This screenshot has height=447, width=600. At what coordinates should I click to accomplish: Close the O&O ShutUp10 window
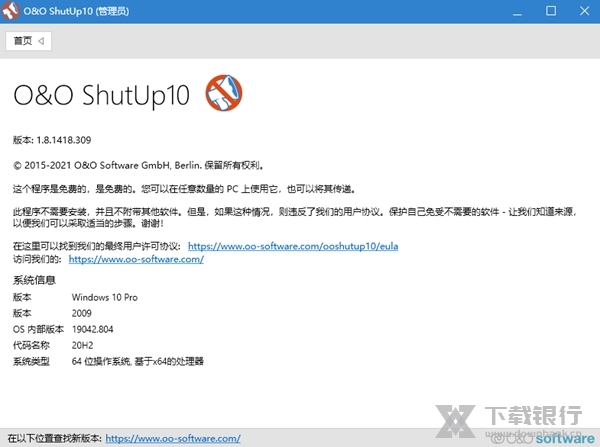(x=584, y=11)
